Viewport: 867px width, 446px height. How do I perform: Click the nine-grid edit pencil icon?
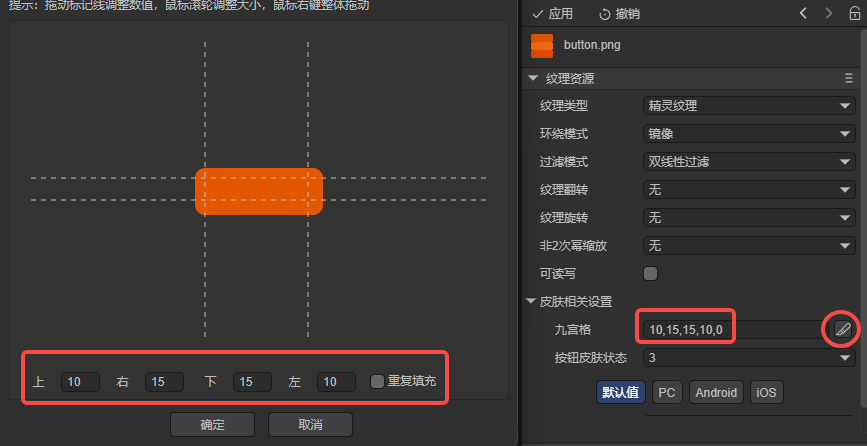(x=842, y=329)
